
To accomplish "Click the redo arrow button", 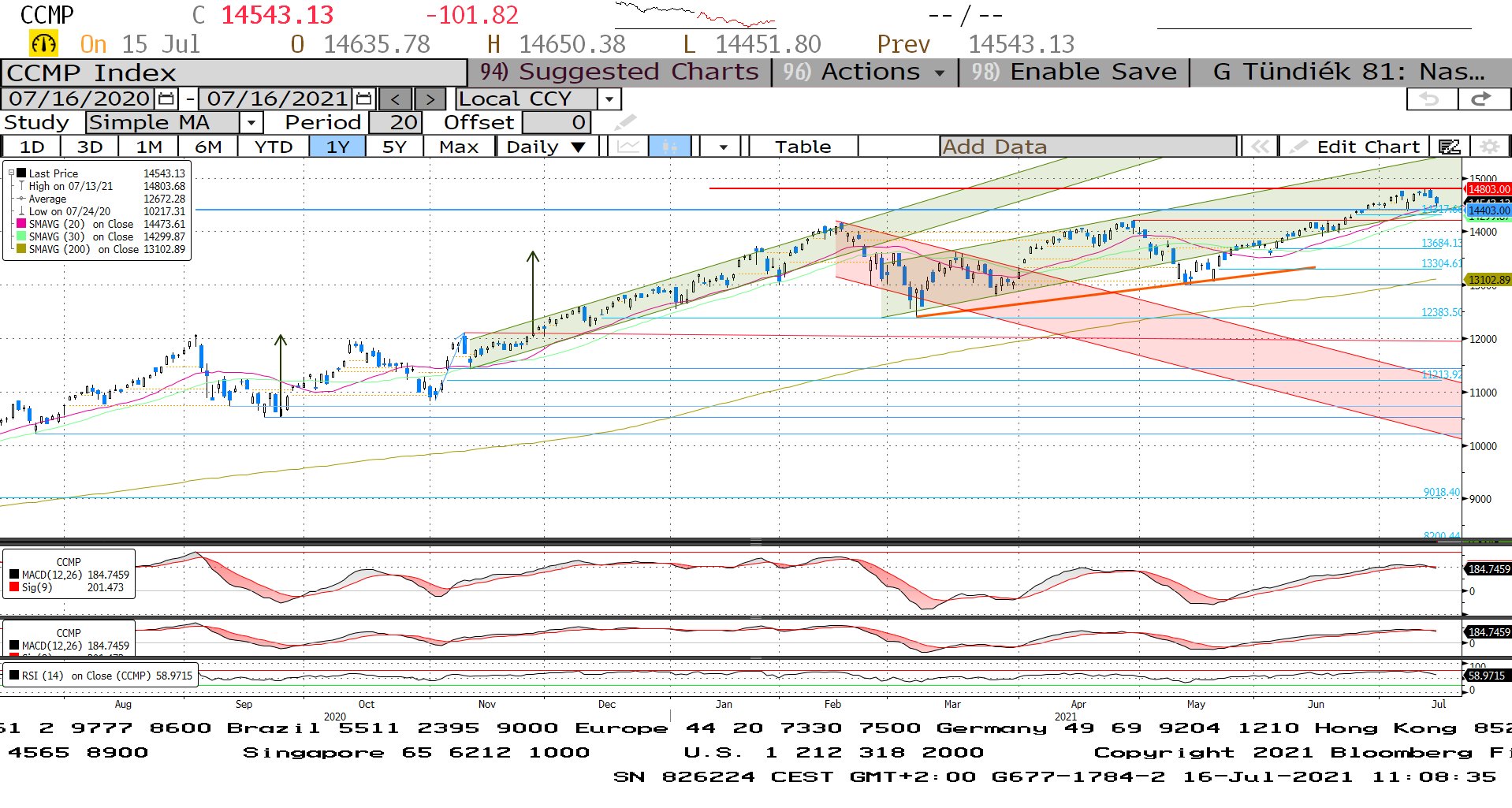I will pos(1482,99).
